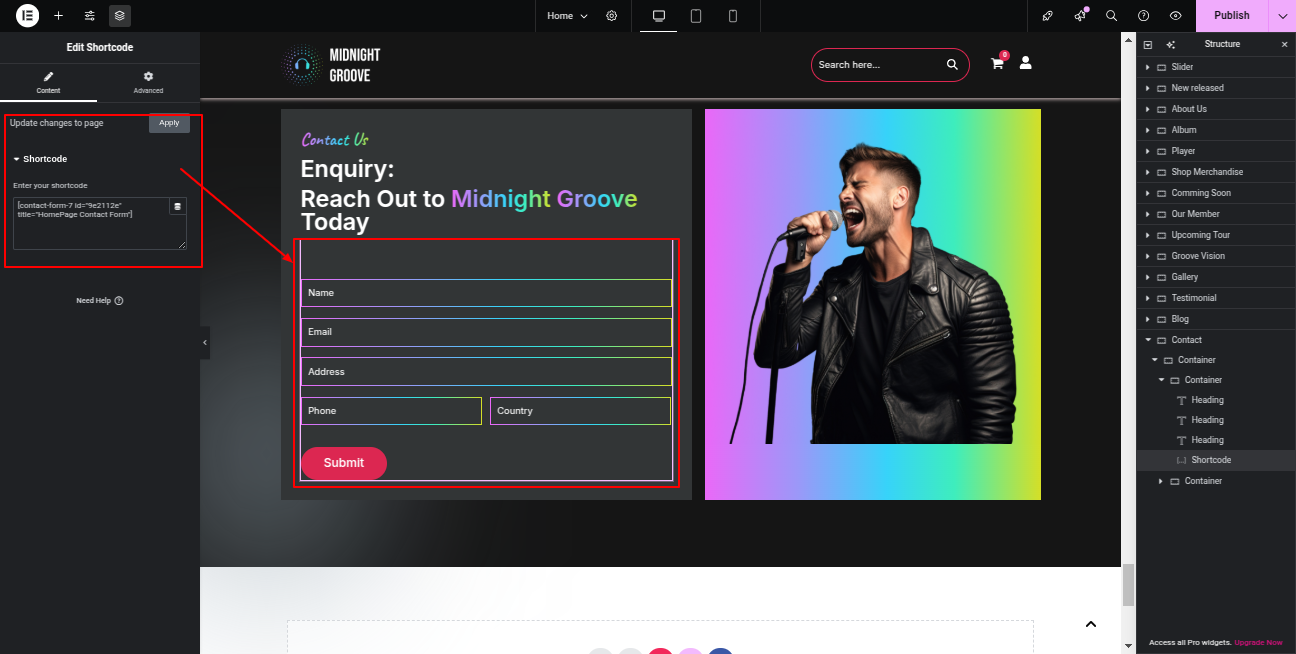Click the Structure panel collapse-all icon
1296x654 pixels.
[1147, 44]
